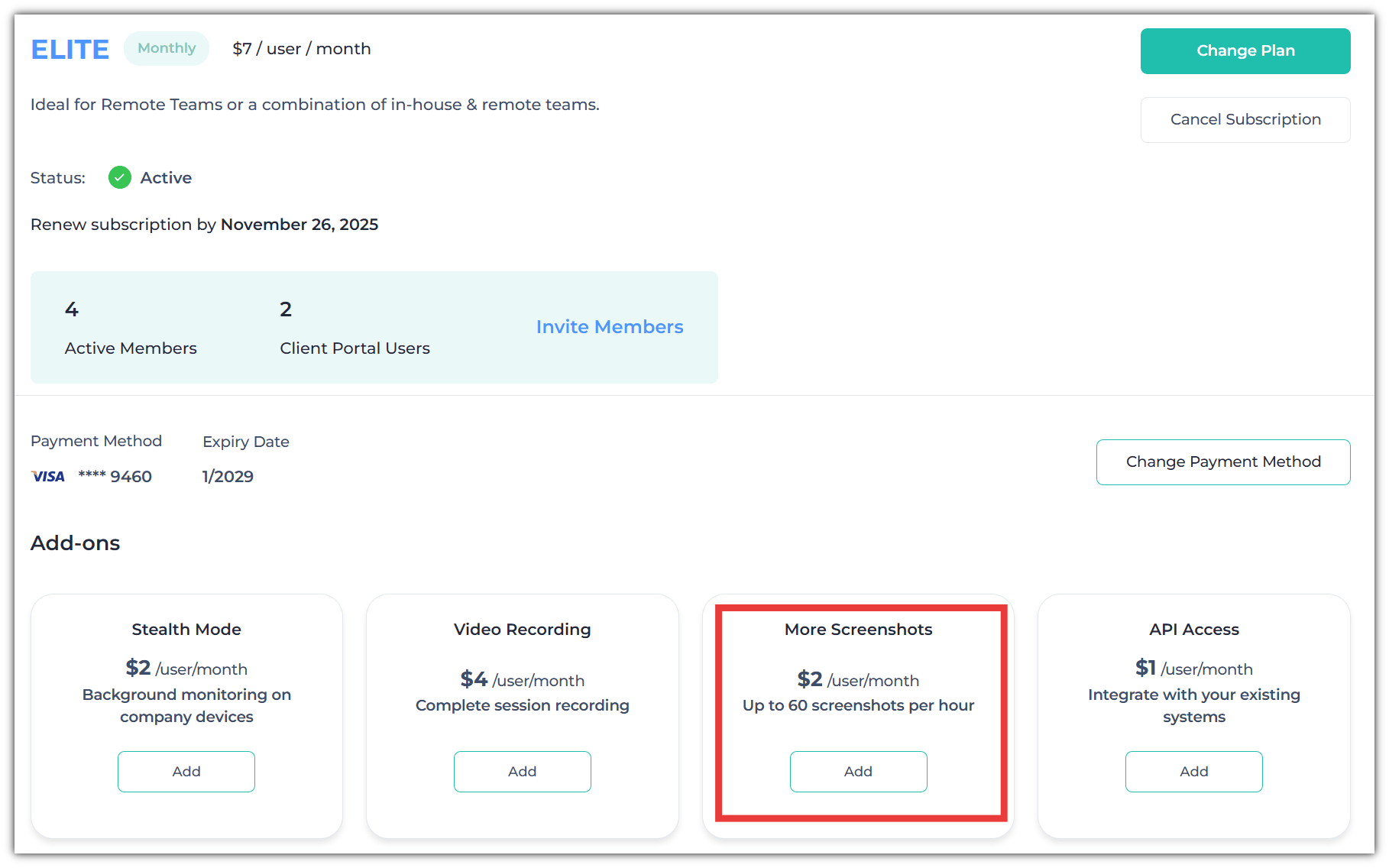Screen dimensions: 1389x868
Task: Click the Active Members count
Action: pos(72,309)
